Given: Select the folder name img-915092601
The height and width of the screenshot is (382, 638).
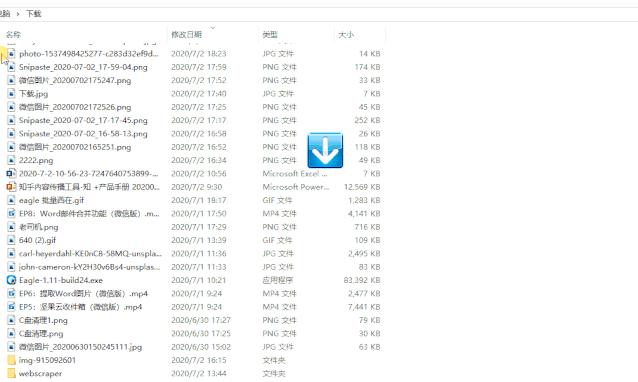Looking at the screenshot, I should tap(47, 360).
